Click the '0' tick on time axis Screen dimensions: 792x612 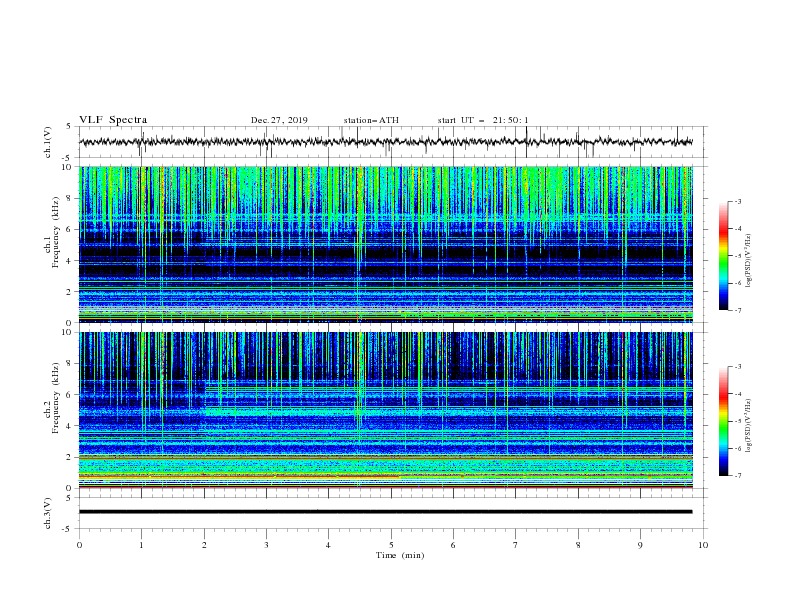click(79, 545)
